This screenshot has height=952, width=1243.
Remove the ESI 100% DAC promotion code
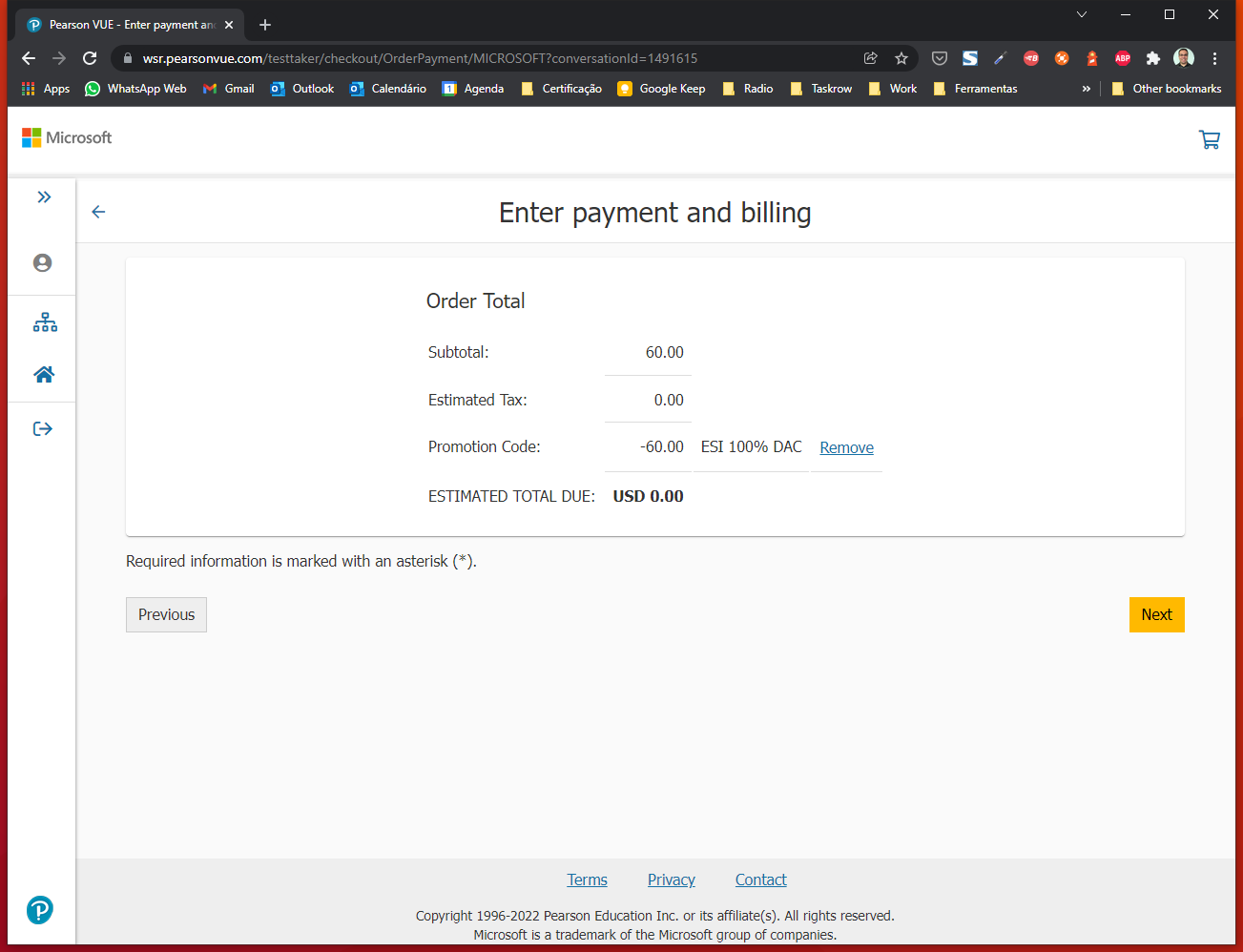[x=846, y=447]
